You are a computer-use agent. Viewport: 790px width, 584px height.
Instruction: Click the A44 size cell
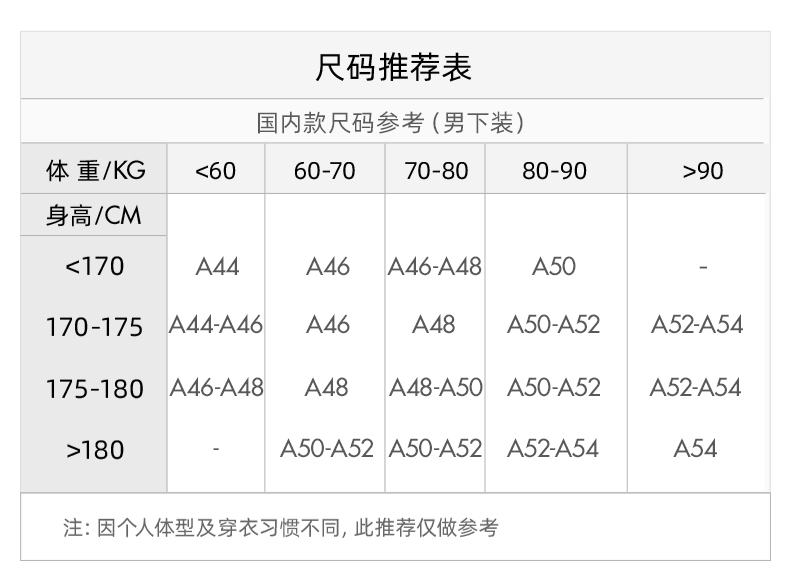pyautogui.click(x=217, y=267)
